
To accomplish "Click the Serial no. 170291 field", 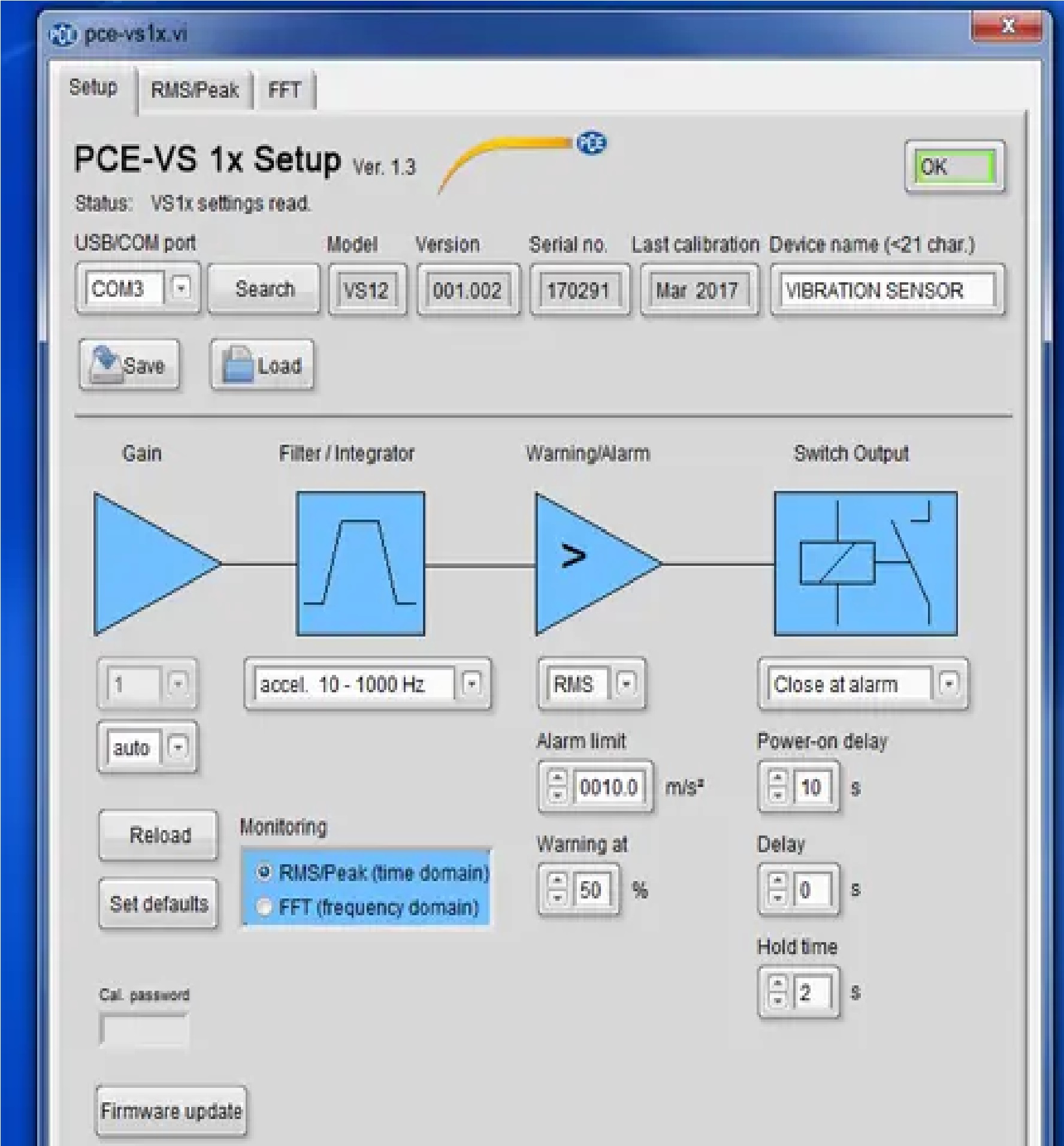I will click(579, 290).
